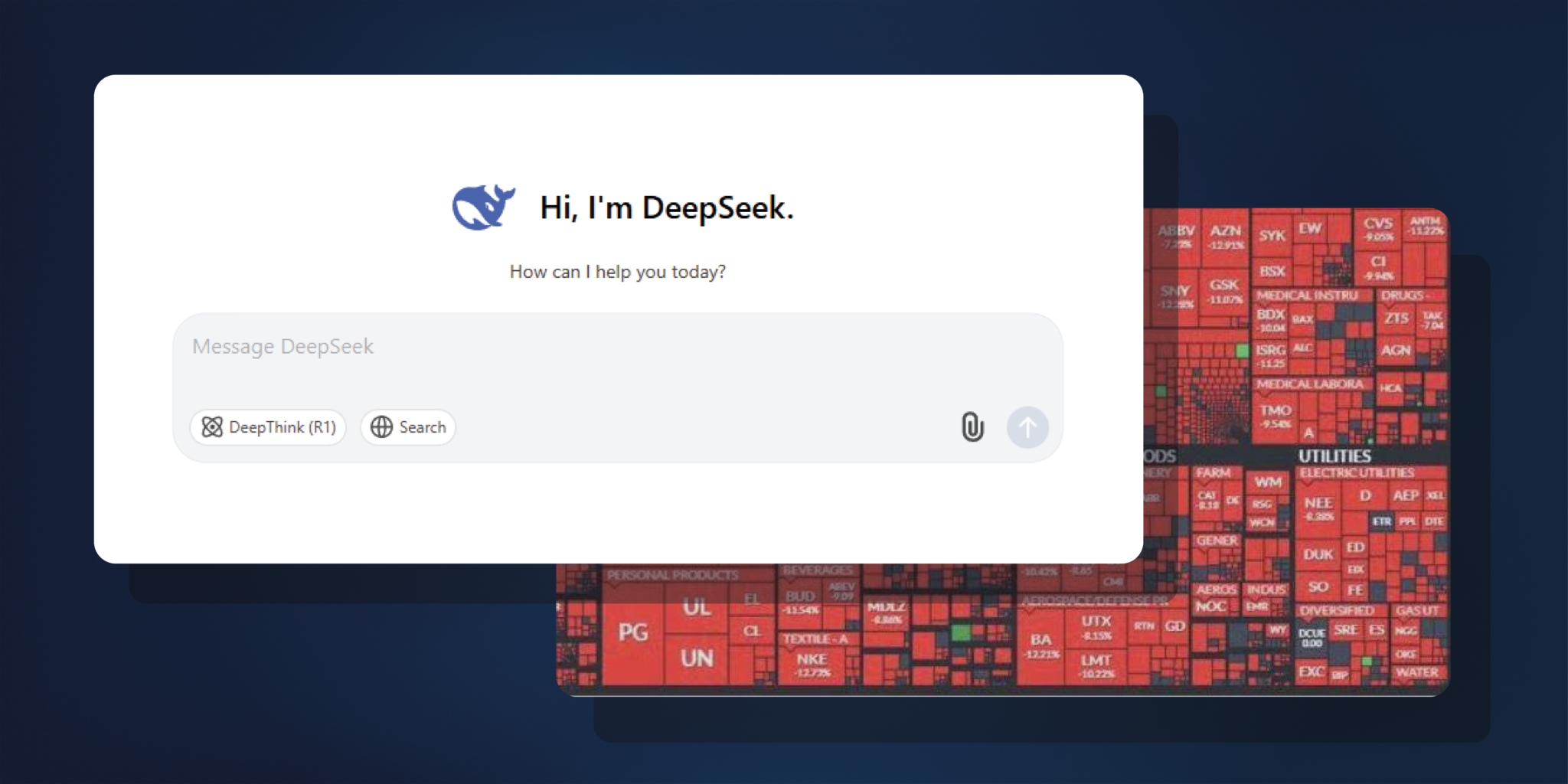The image size is (1568, 784).
Task: Expand the ELECTRIC UTILITIES group
Action: pyautogui.click(x=1359, y=472)
